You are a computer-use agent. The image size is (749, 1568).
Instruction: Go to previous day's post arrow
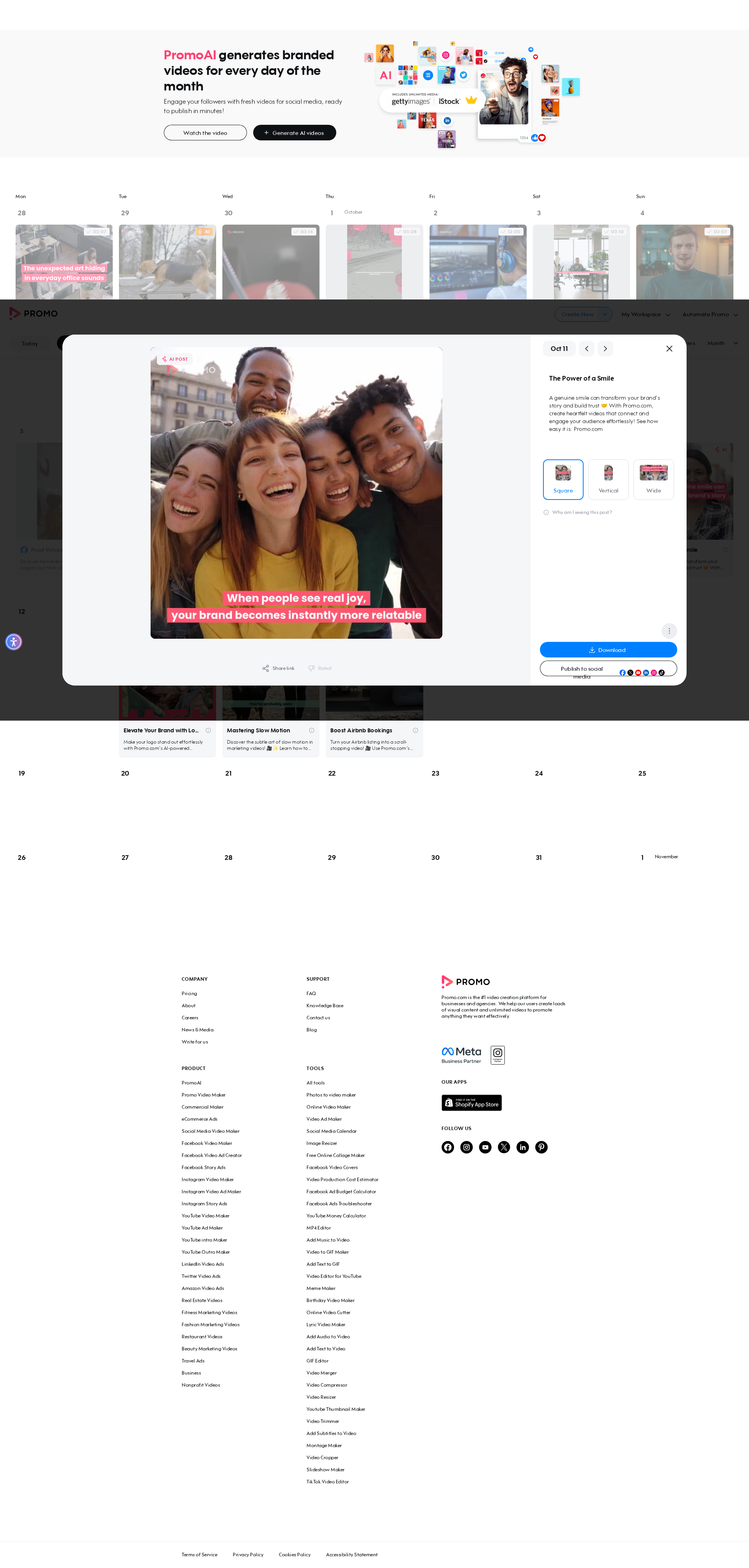(586, 349)
